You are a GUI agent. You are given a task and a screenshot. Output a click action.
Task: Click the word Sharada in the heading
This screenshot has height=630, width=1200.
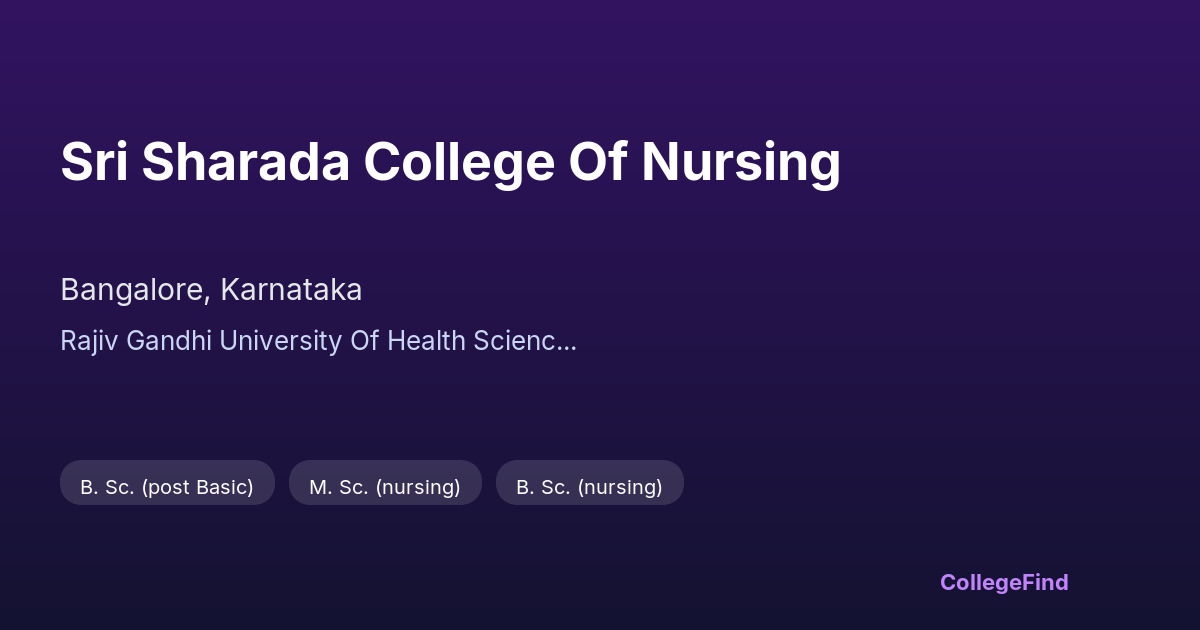pos(245,162)
